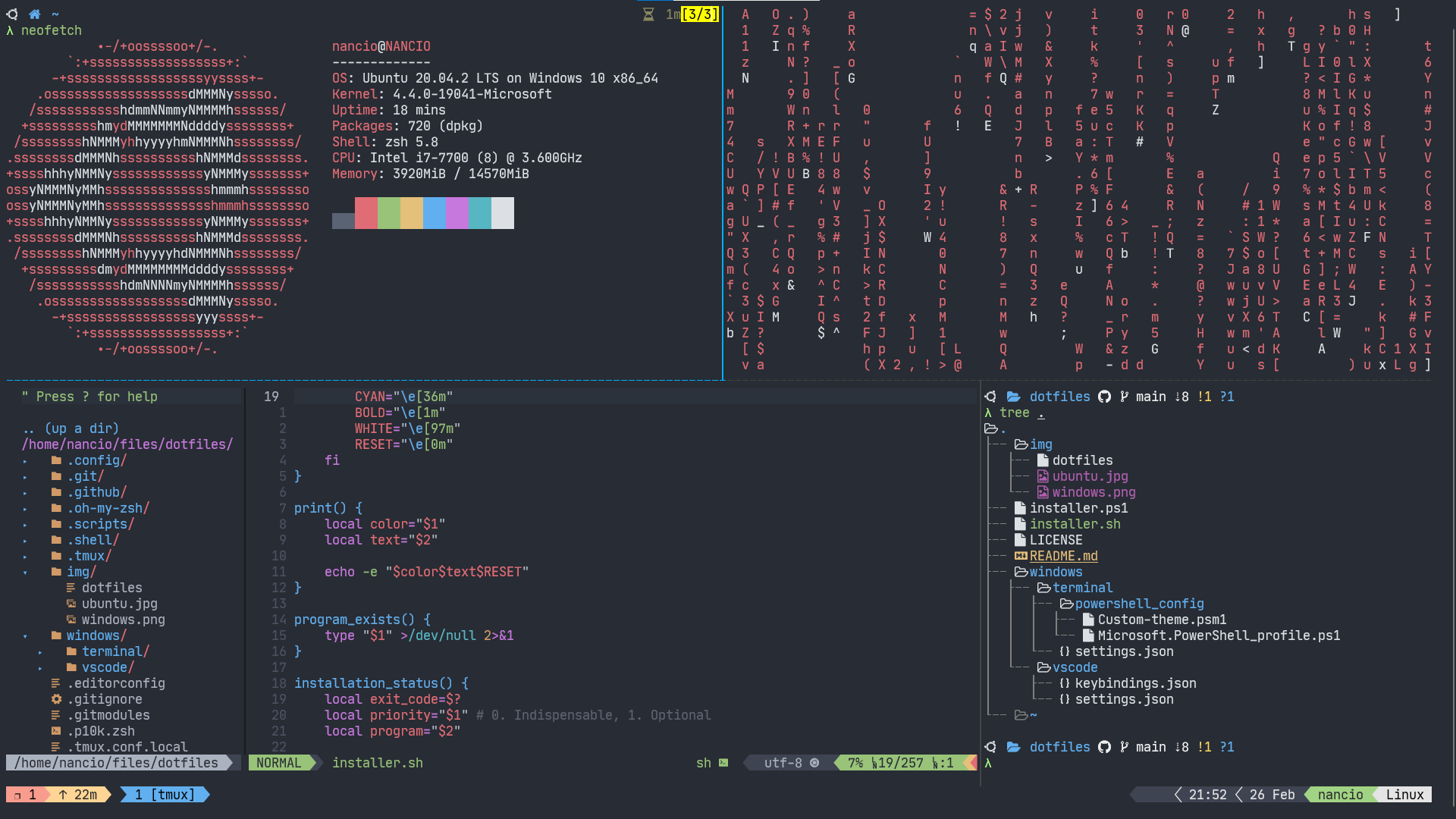1456x819 pixels.
Task: Click the tmux session number 1 segment
Action: (26, 795)
